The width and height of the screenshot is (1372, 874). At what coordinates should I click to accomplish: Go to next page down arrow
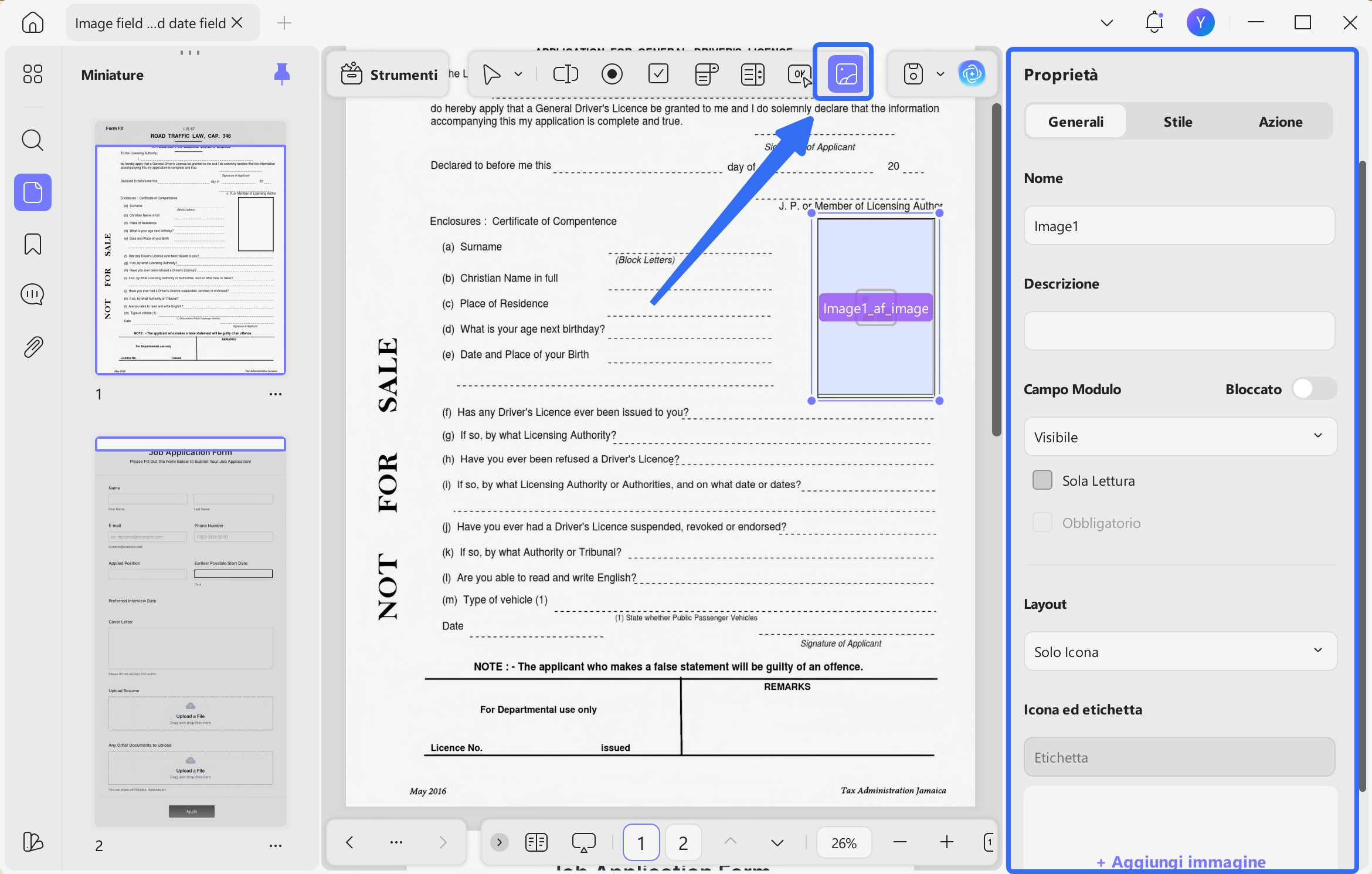[x=777, y=843]
